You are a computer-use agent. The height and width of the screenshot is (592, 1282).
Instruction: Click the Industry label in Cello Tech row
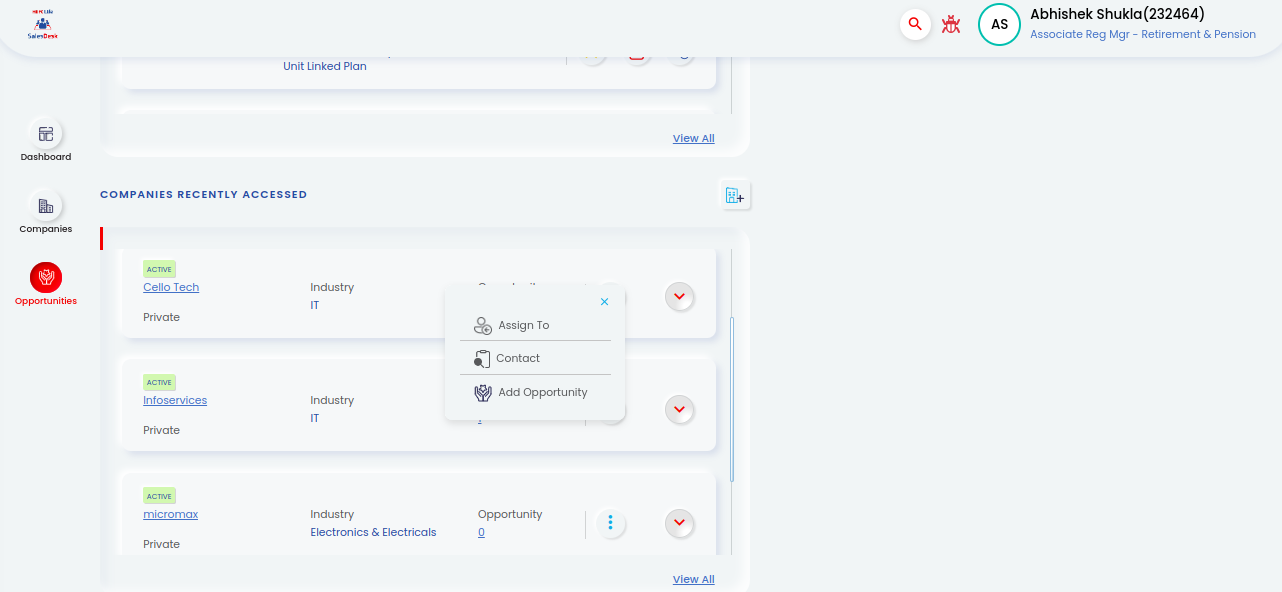tap(332, 287)
